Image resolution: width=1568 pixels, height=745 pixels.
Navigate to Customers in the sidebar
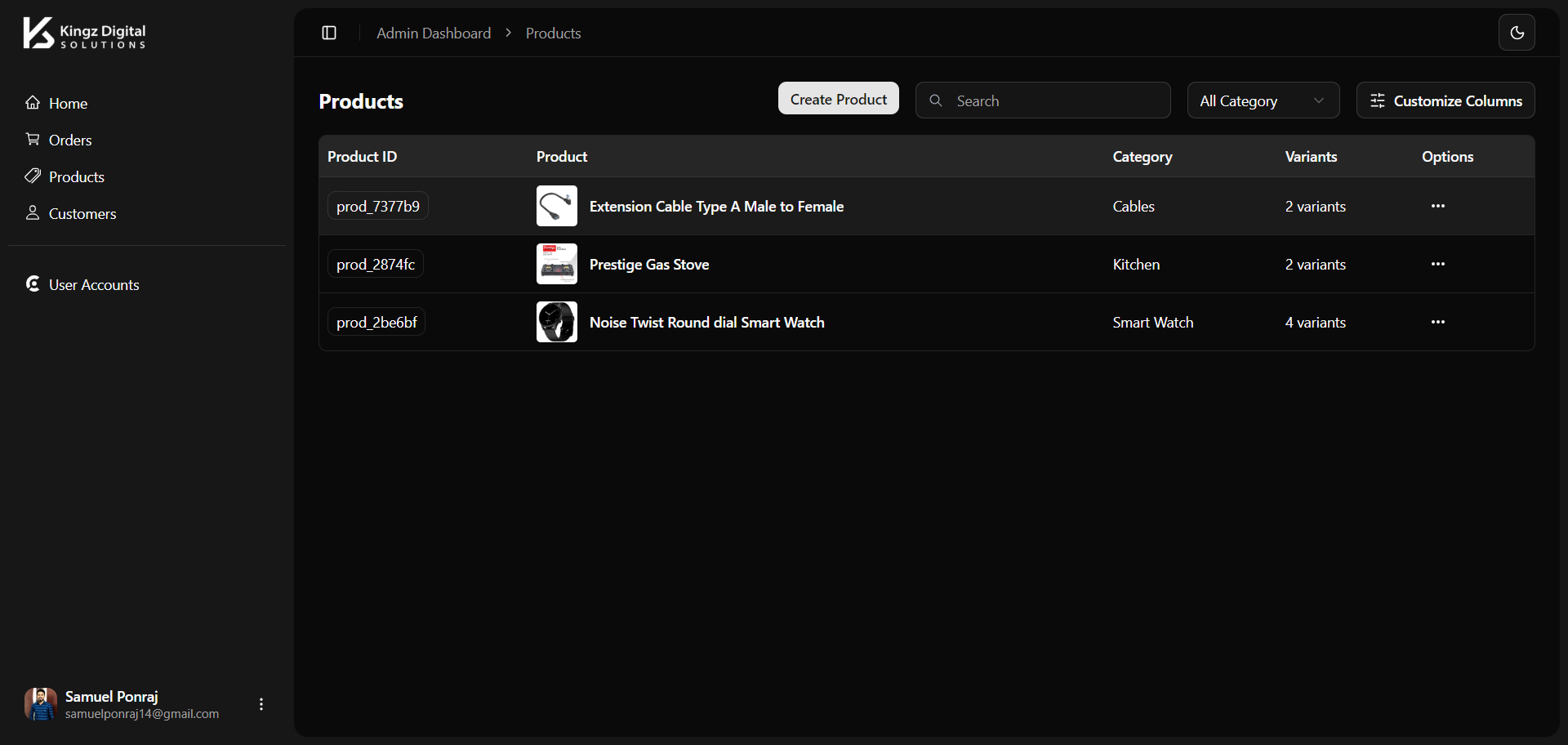point(82,214)
